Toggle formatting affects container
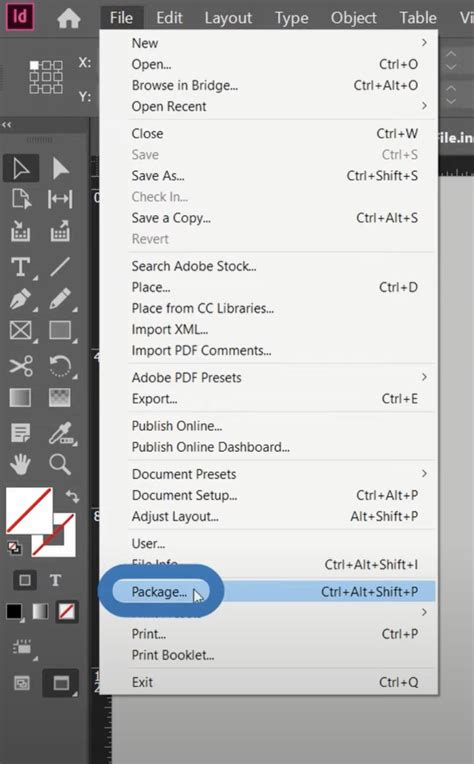 click(24, 580)
